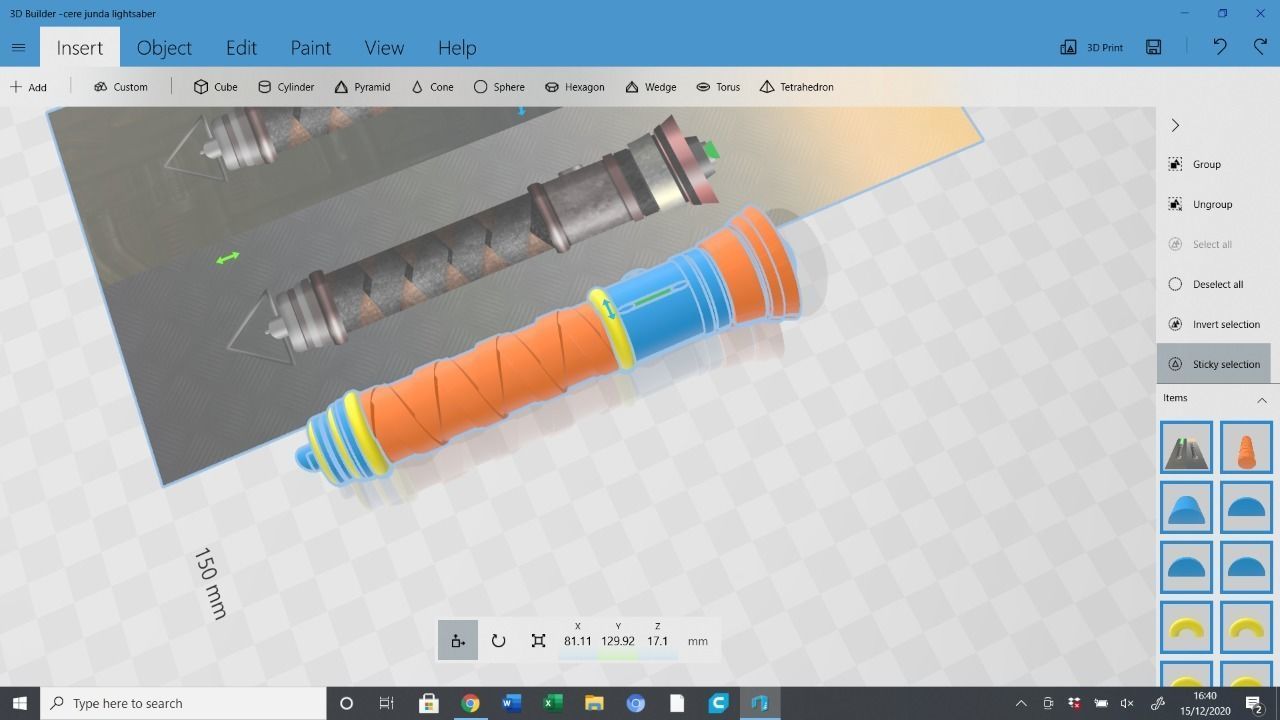1280x720 pixels.
Task: Open the Help tab
Action: [x=457, y=47]
